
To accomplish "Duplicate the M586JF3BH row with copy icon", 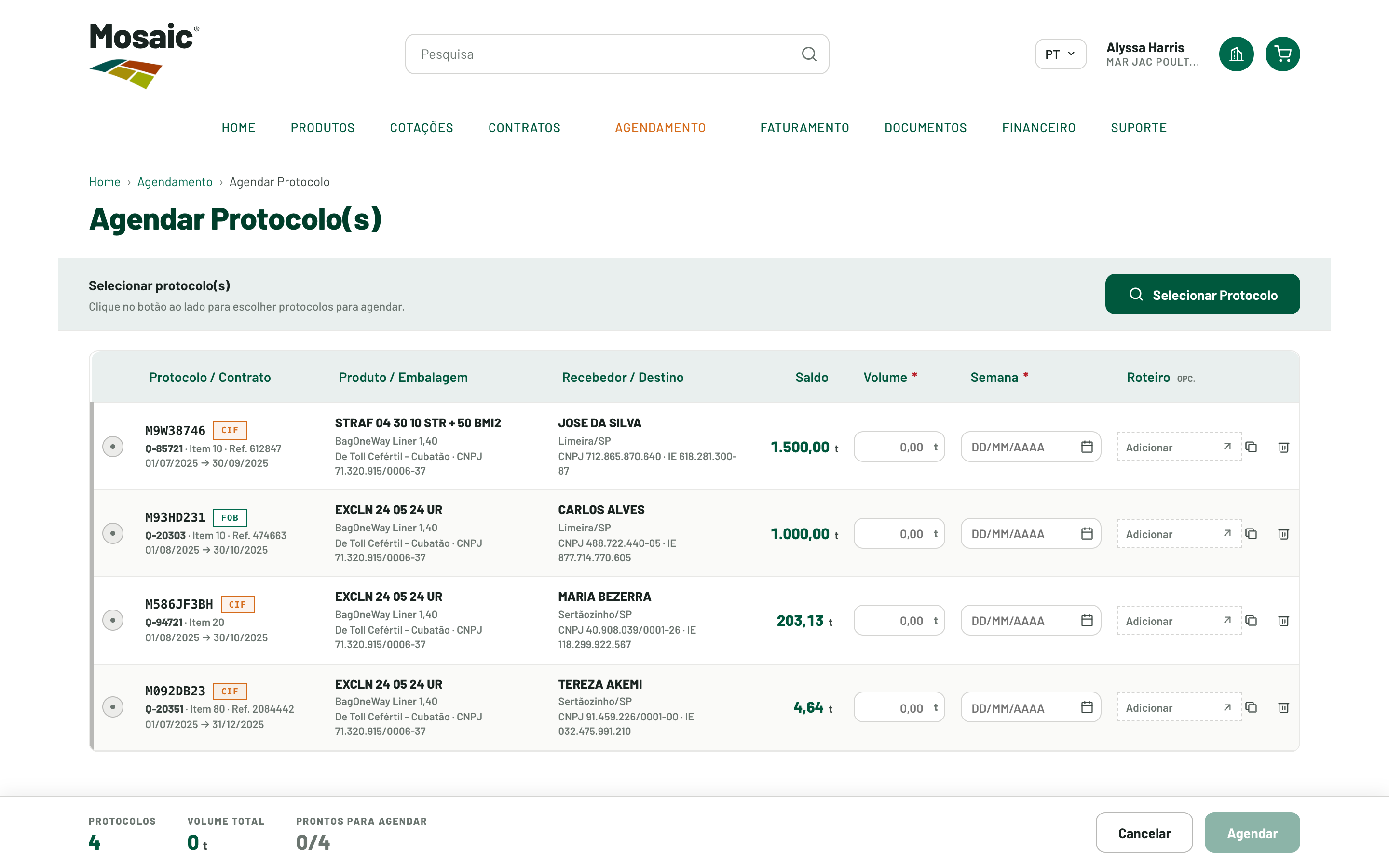I will coord(1251,620).
